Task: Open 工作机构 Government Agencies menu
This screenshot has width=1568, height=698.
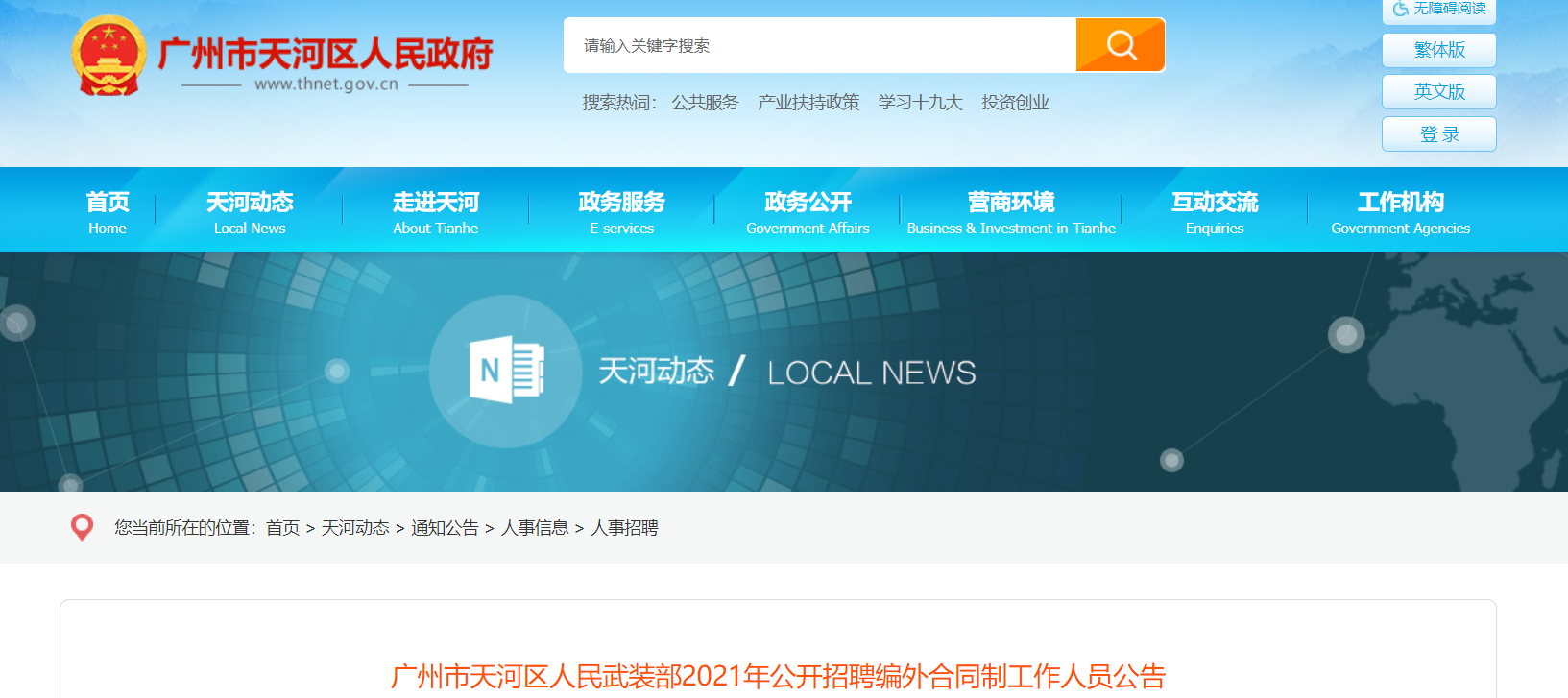Action: tap(1400, 212)
